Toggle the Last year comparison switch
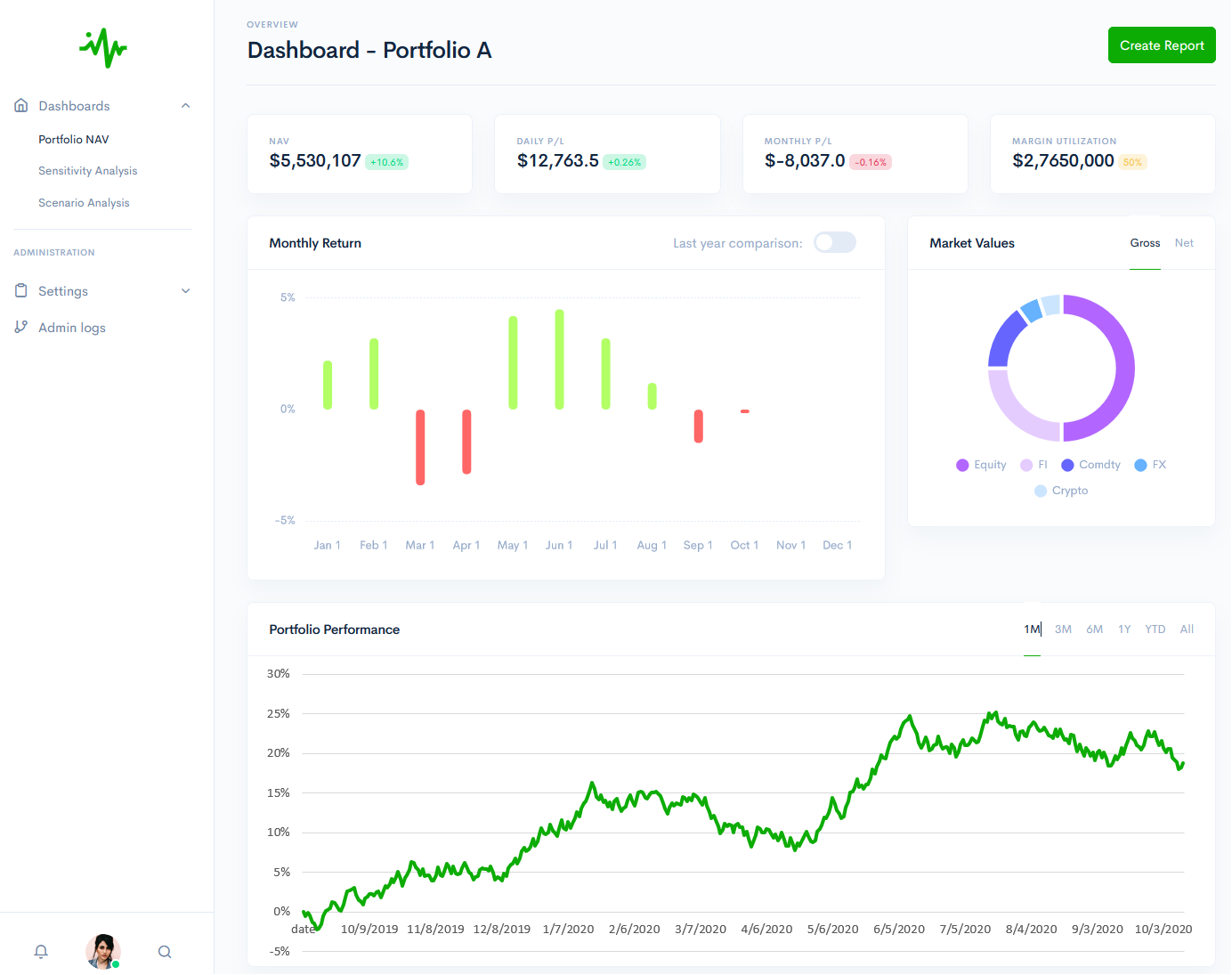This screenshot has width=1232, height=975. [834, 243]
